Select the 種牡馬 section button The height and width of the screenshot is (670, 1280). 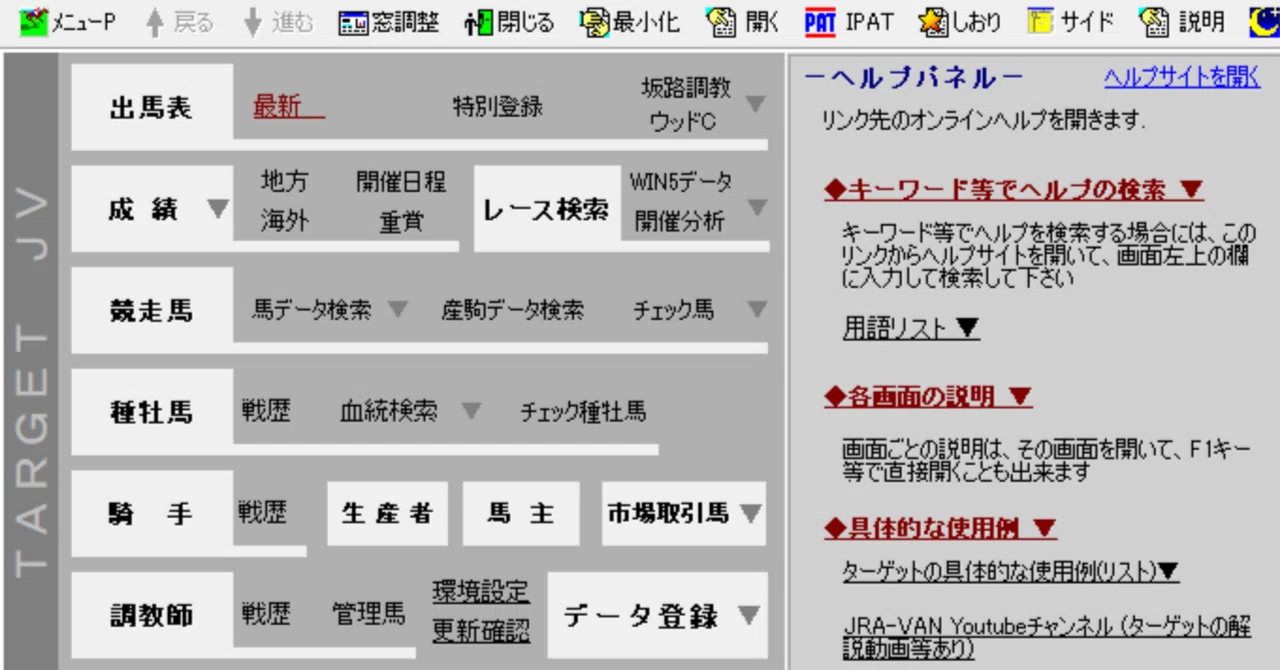[x=152, y=412]
